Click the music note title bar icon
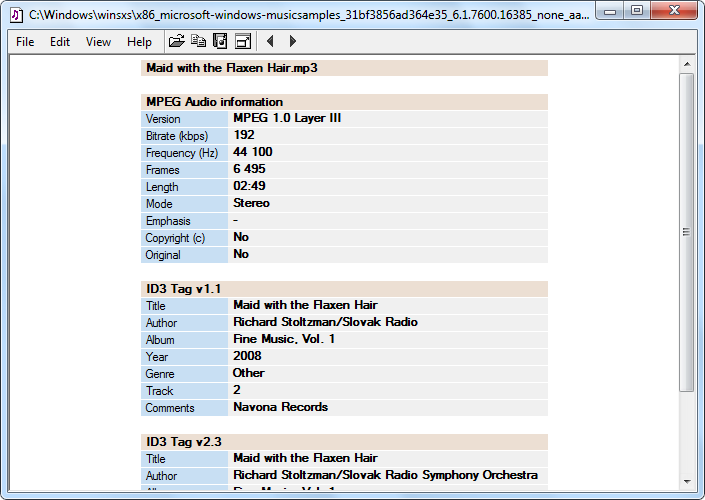The height and width of the screenshot is (500, 705). point(17,15)
